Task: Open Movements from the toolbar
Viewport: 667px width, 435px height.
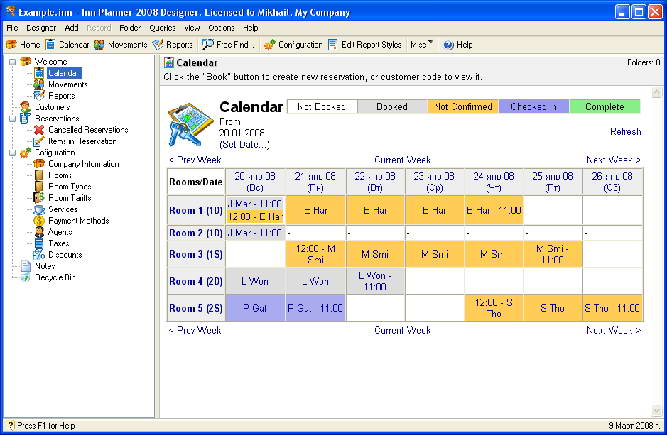Action: click(120, 45)
